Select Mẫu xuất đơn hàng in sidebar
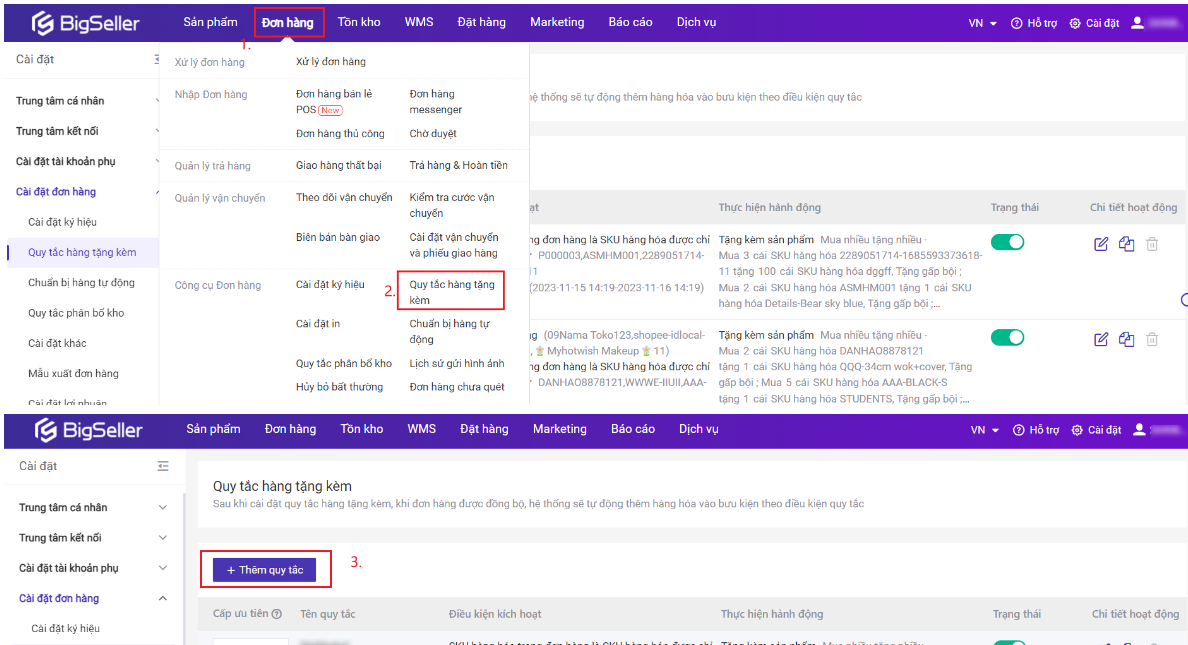1188x645 pixels. coord(73,374)
